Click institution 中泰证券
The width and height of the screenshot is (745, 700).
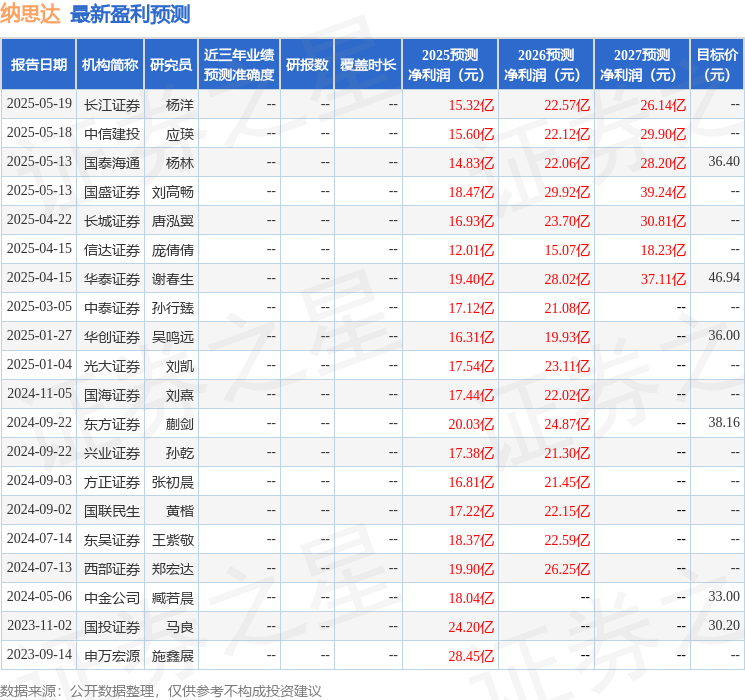click(112, 308)
